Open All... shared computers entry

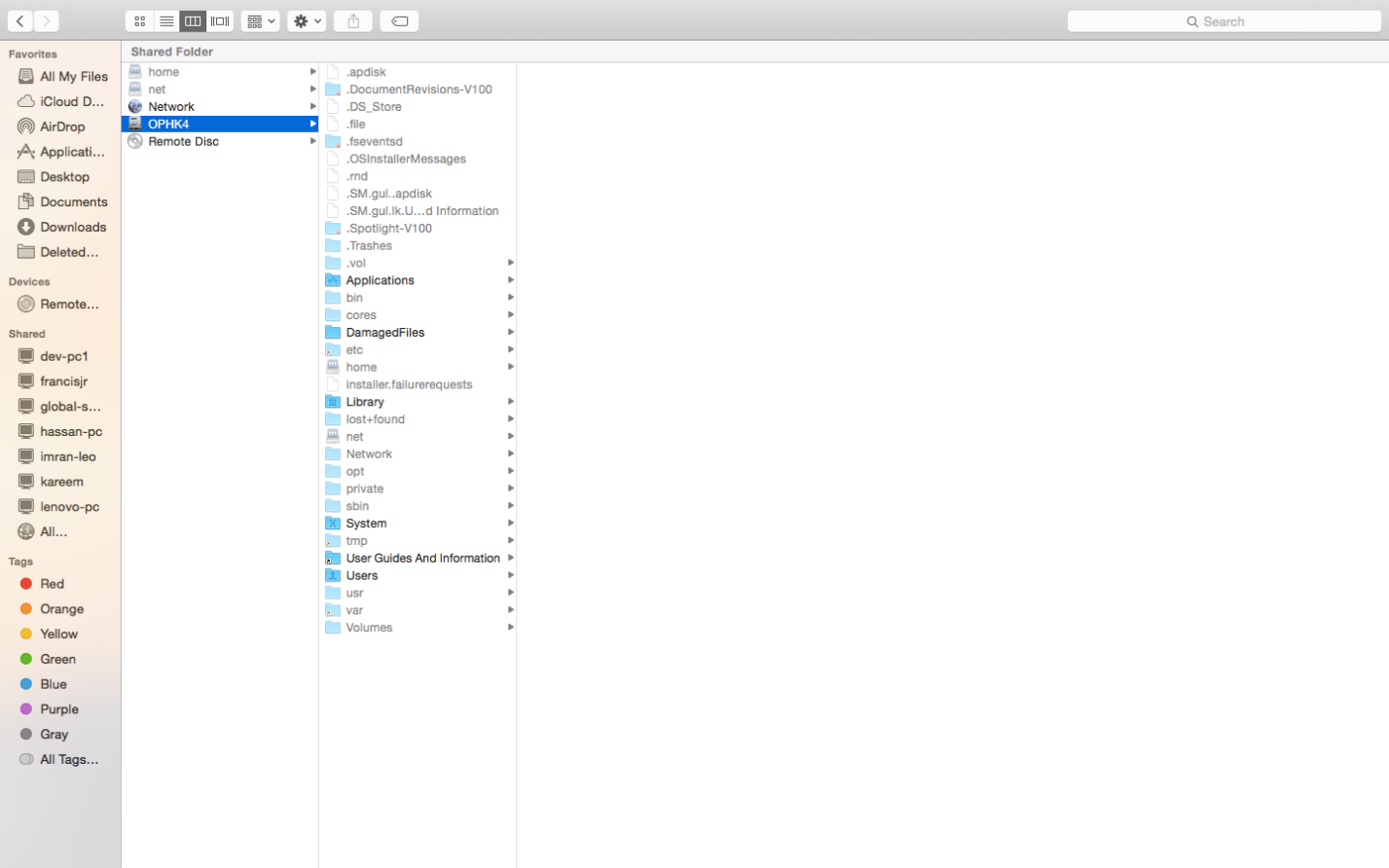(60, 531)
